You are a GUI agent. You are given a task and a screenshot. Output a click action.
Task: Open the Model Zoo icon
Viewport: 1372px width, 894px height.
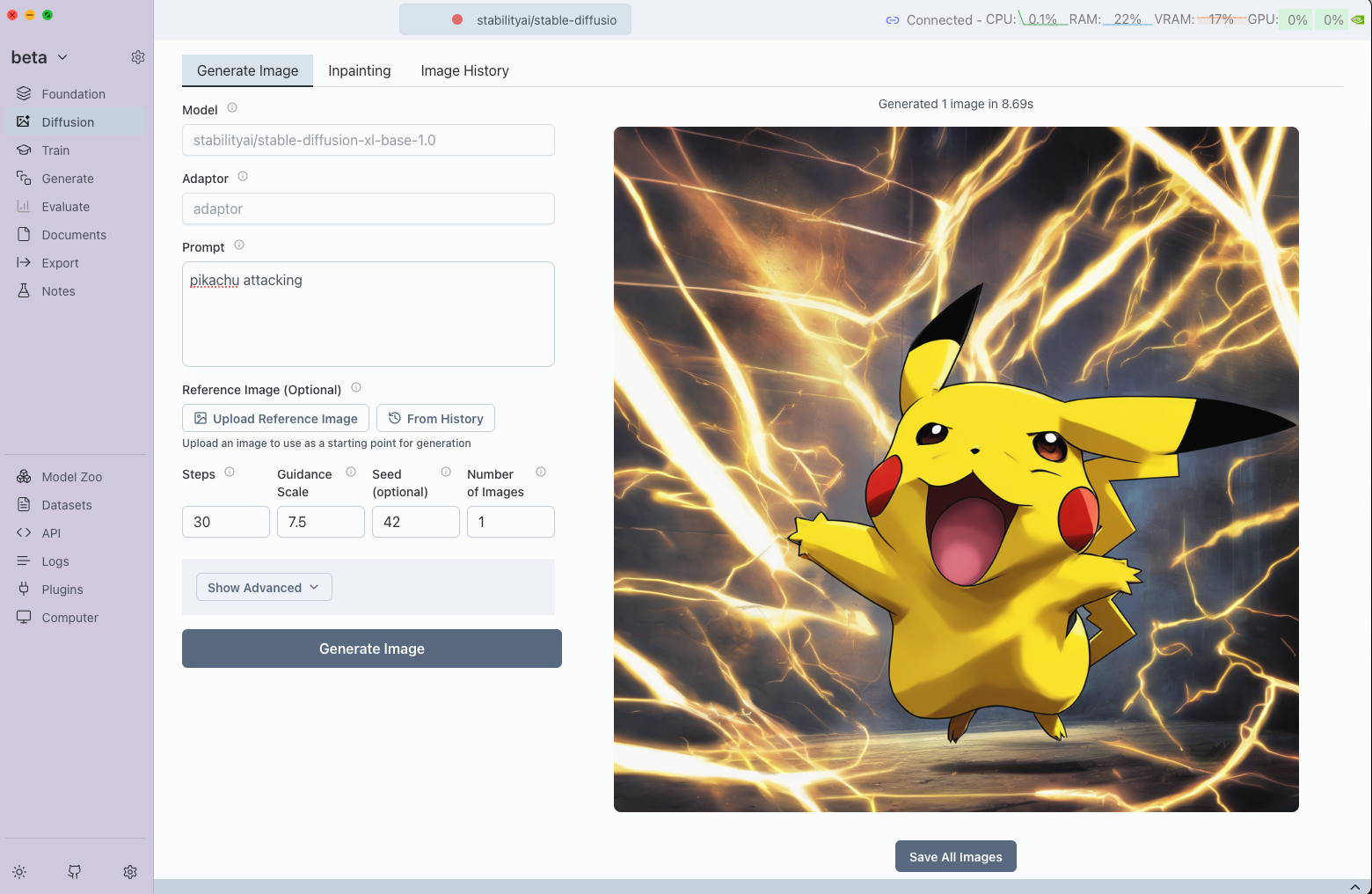click(24, 476)
